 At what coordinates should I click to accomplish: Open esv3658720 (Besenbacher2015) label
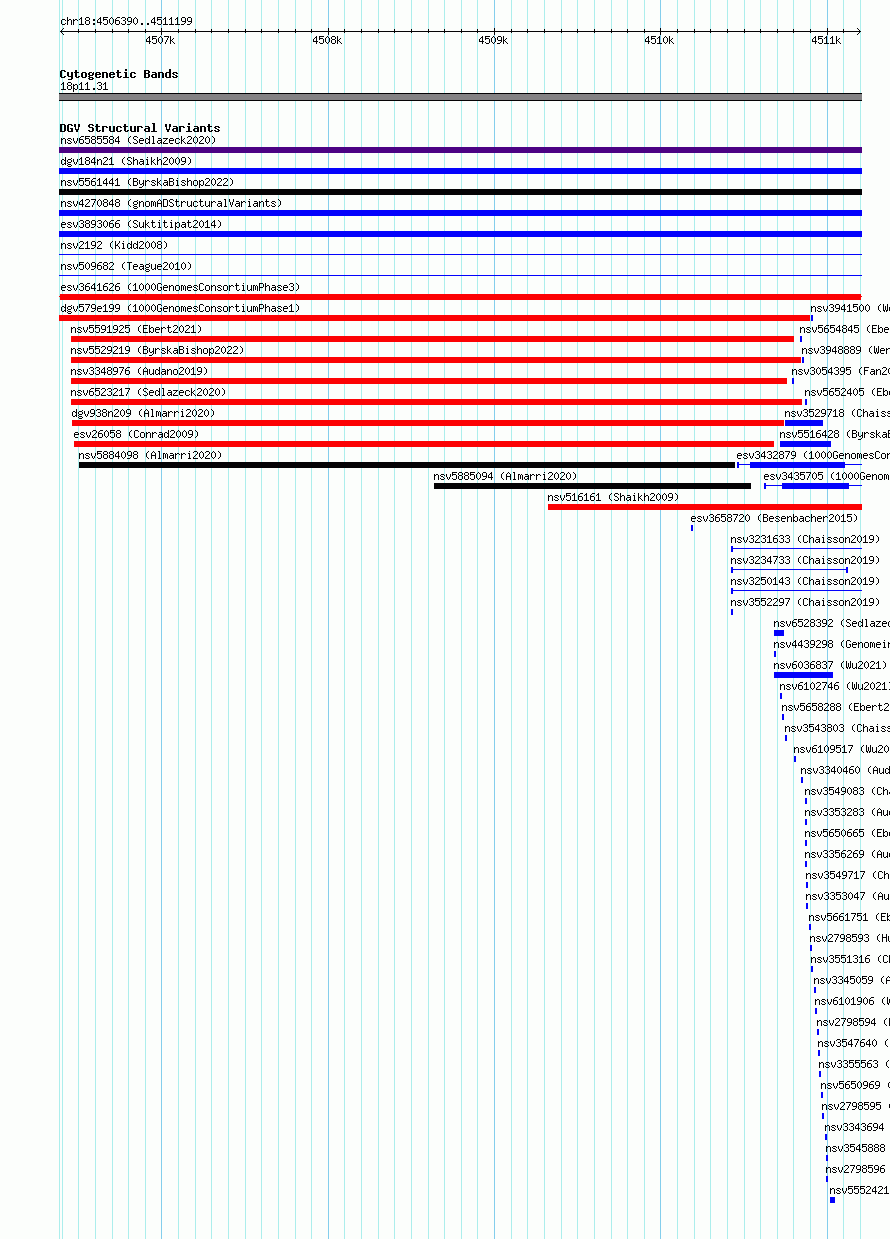pos(774,518)
